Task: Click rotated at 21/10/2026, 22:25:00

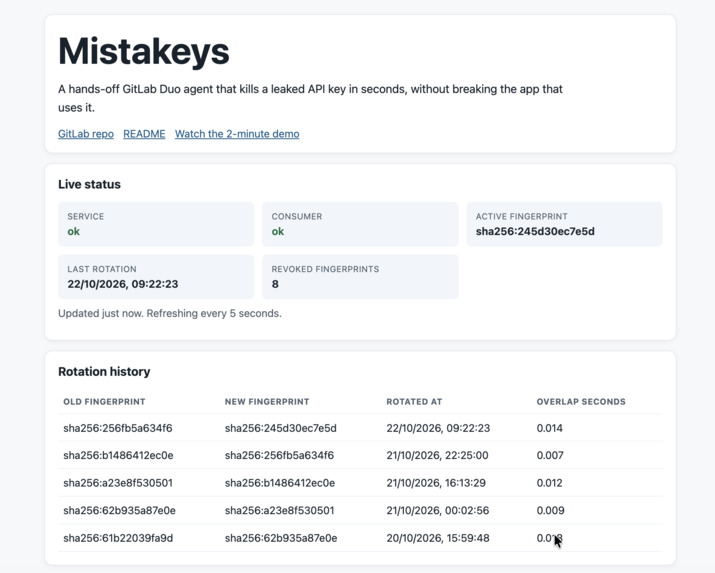Action: (x=437, y=455)
